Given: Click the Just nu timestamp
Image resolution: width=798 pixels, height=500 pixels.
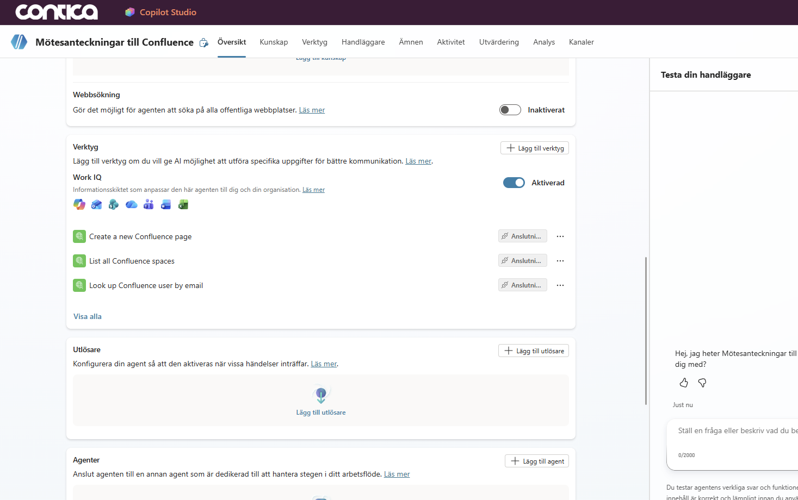Looking at the screenshot, I should (x=683, y=405).
